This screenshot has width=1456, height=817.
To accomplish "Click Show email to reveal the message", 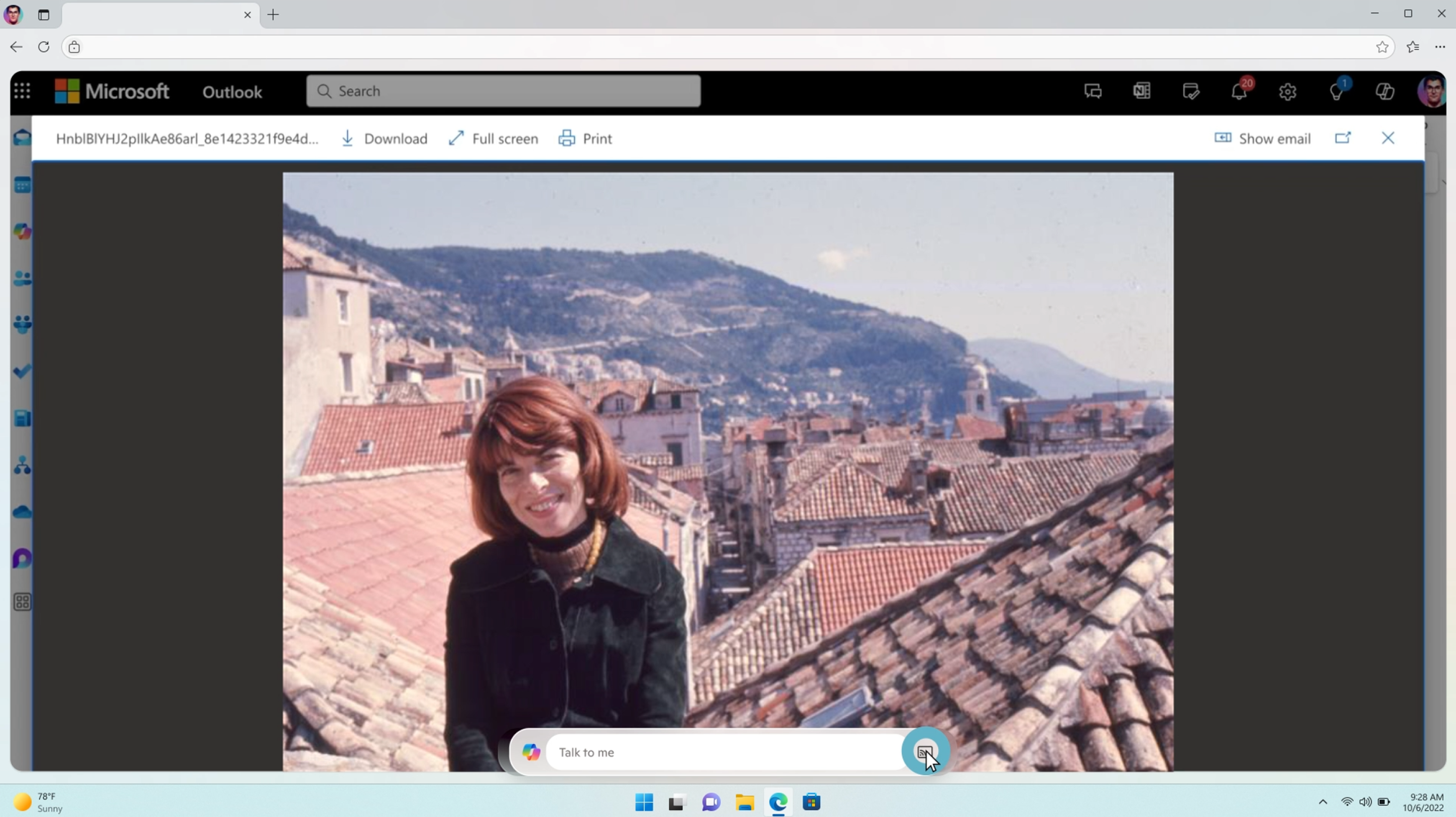I will coord(1262,139).
